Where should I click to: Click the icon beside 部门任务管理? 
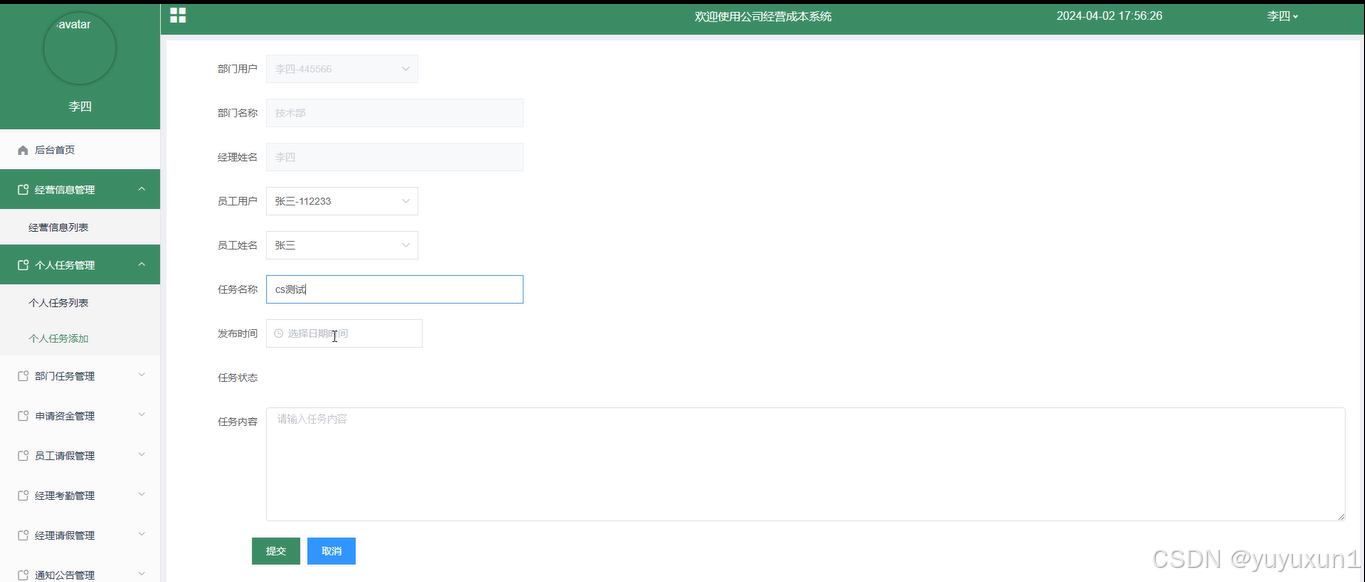(x=23, y=376)
